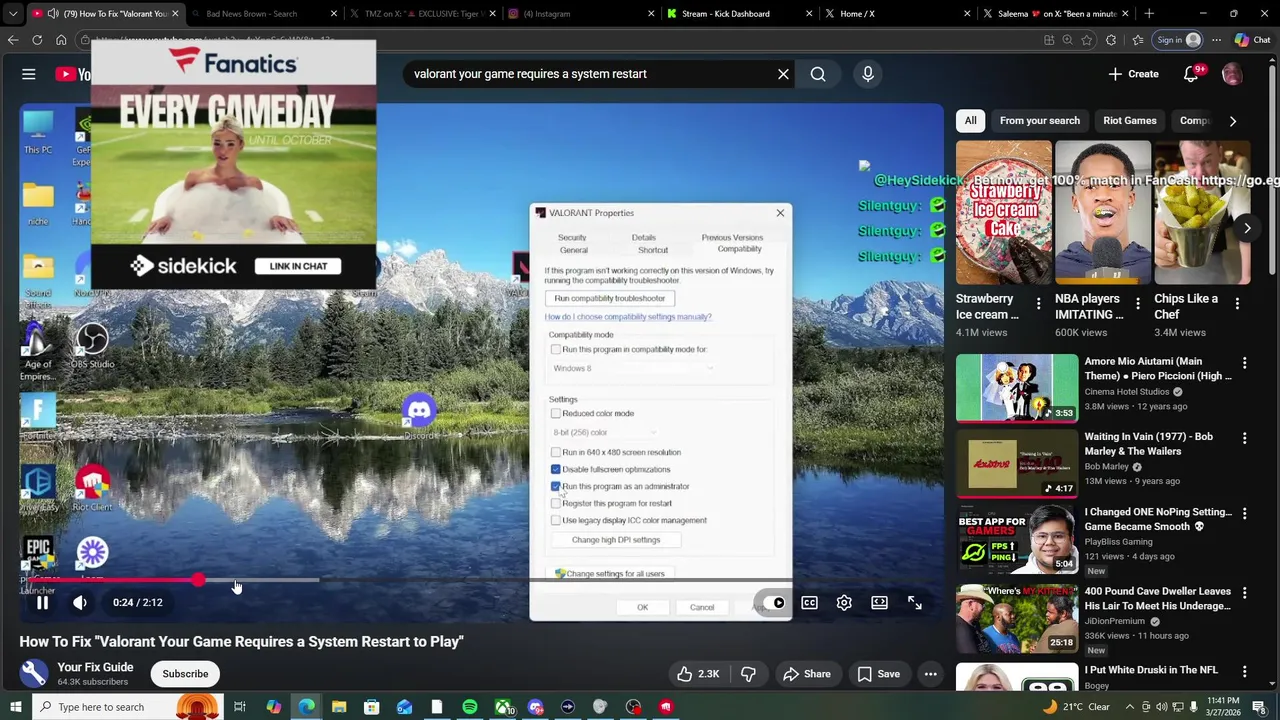Open a new browser tab
This screenshot has width=1280, height=720.
click(1149, 14)
